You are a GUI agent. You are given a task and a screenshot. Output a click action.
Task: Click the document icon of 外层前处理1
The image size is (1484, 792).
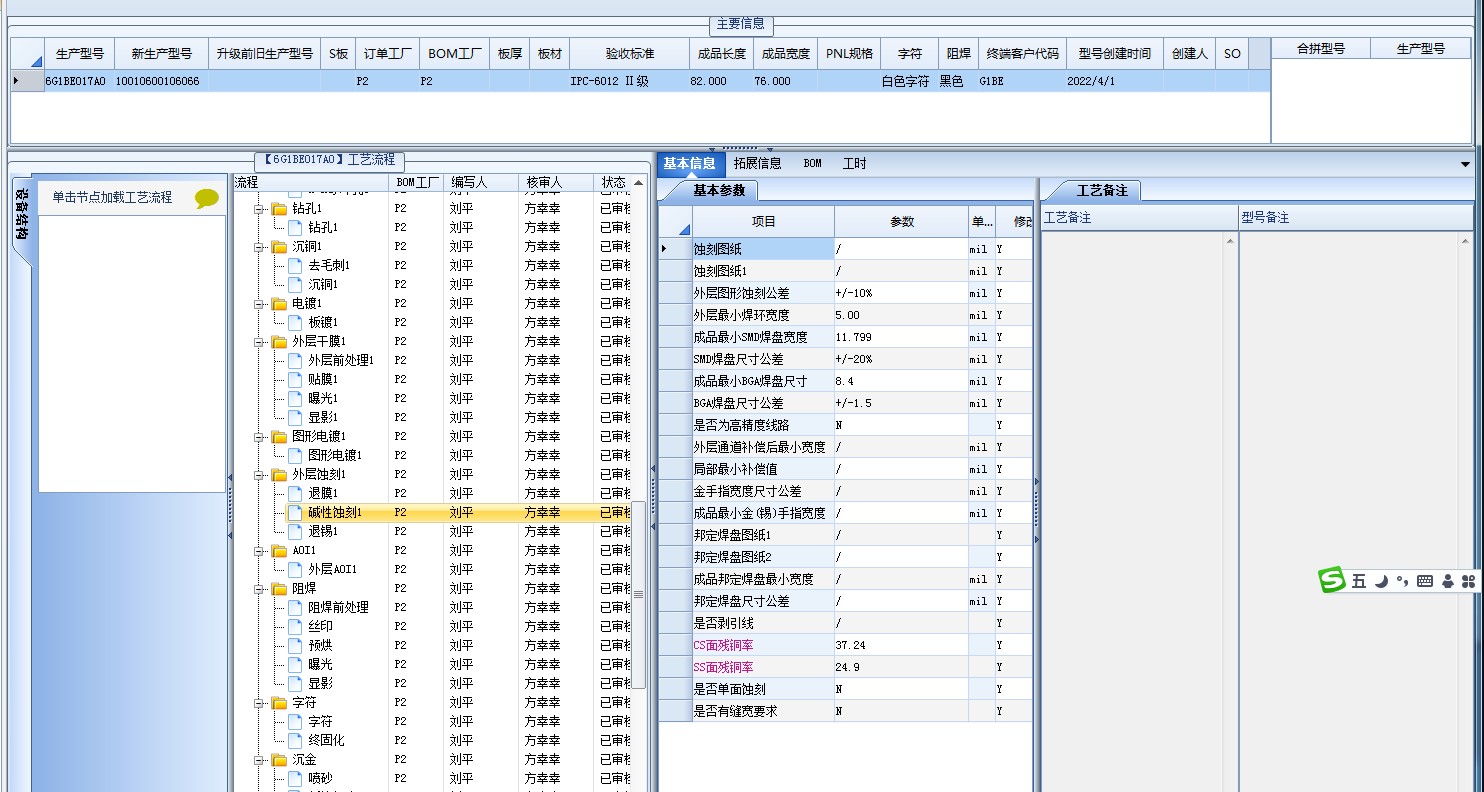295,360
